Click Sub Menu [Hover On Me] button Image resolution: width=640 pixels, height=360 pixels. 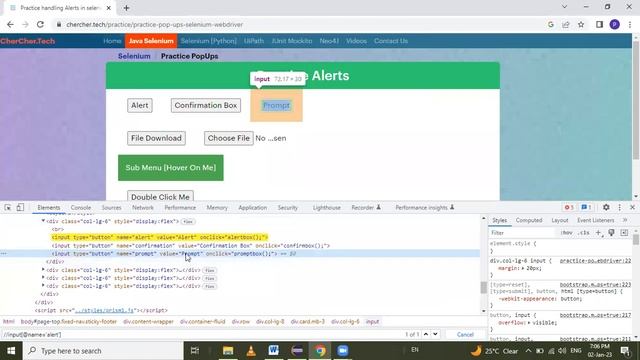click(171, 168)
